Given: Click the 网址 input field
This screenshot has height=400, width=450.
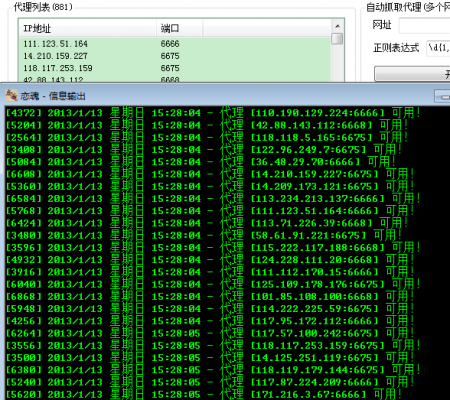Looking at the screenshot, I should 424,26.
